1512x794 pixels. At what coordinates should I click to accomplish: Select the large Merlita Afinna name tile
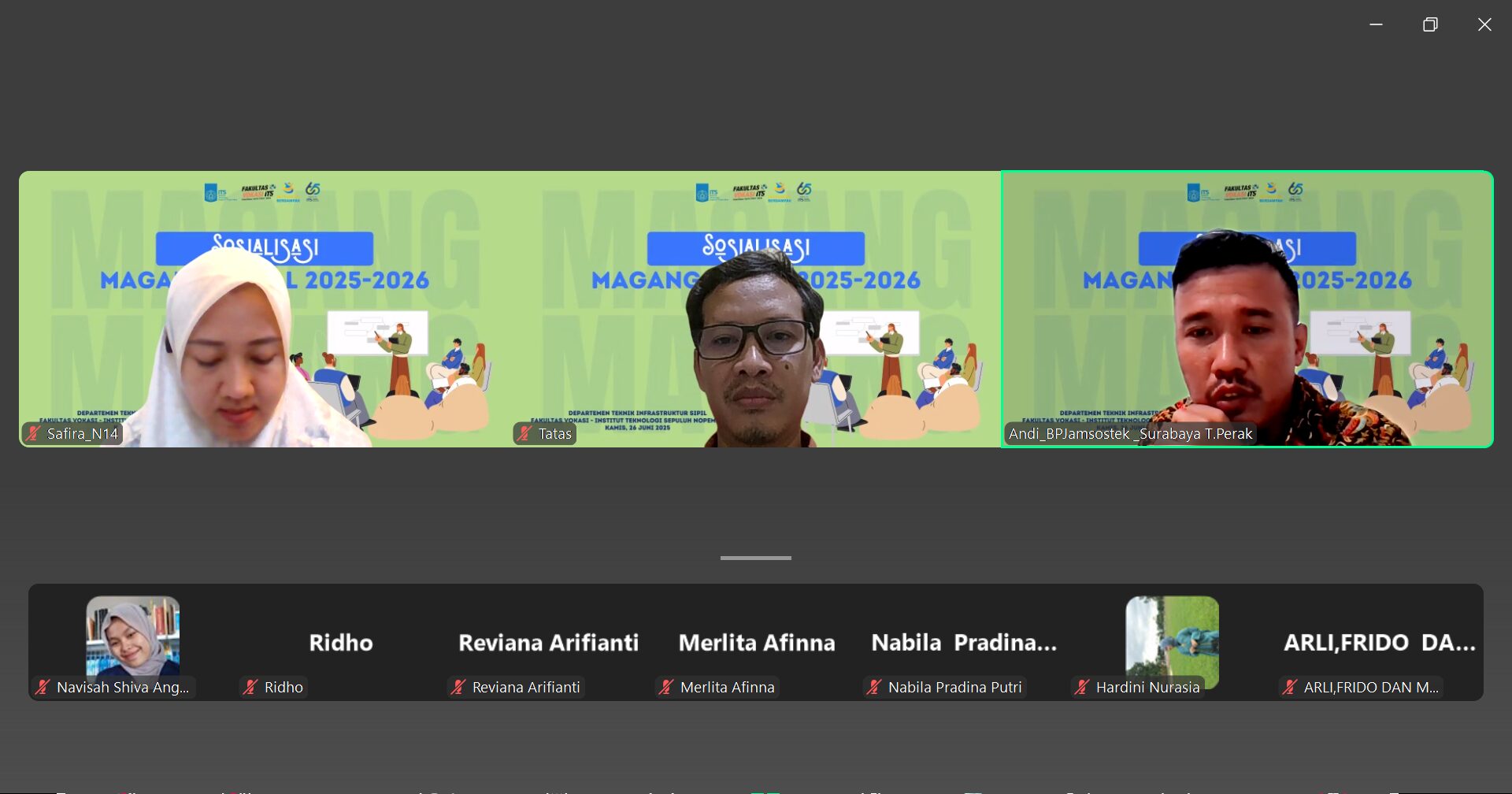[x=756, y=643]
